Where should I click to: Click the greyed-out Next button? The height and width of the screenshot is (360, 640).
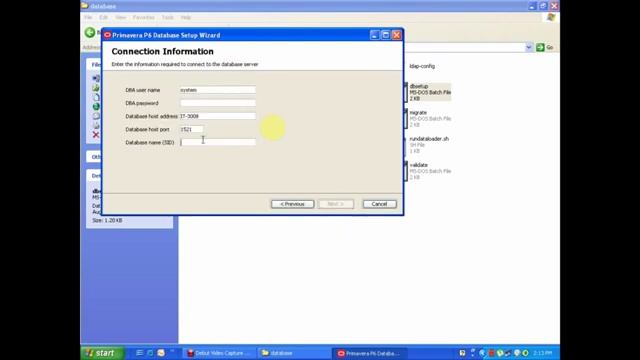[x=336, y=204]
